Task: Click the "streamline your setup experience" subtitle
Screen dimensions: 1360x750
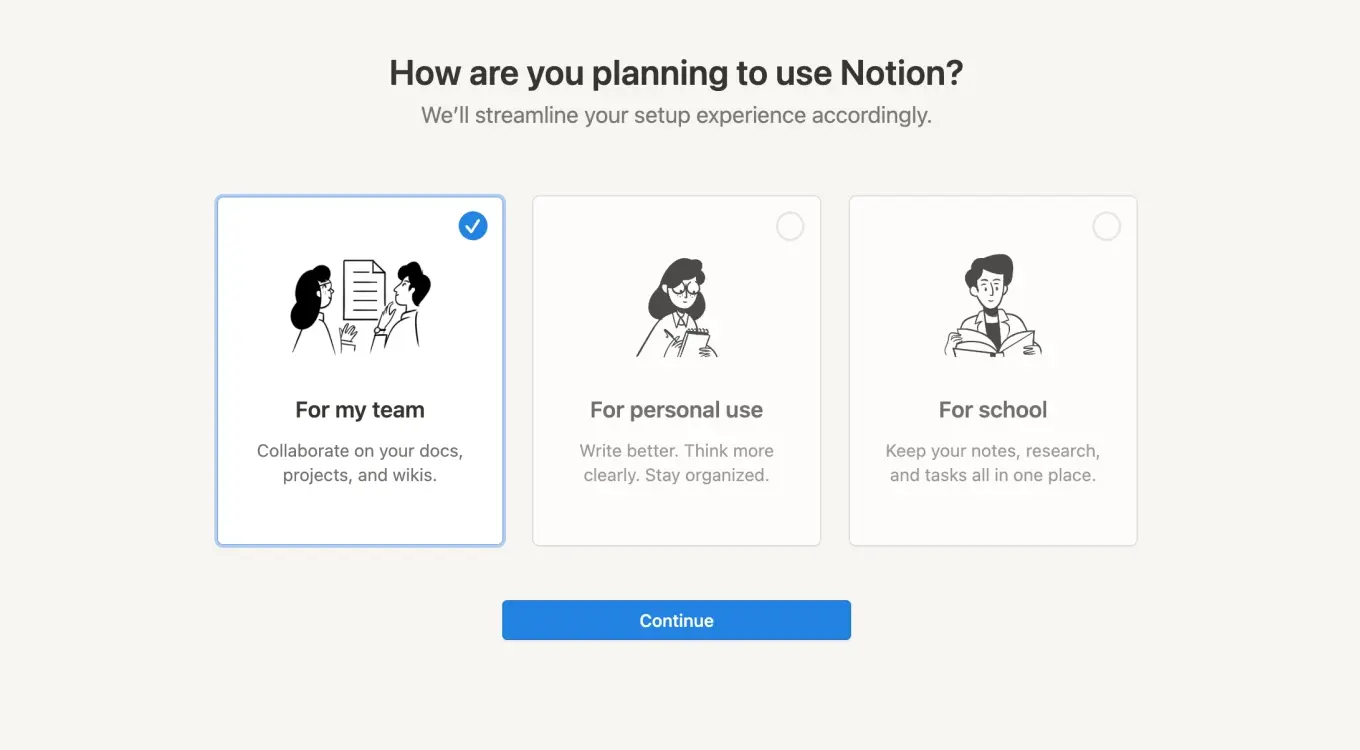Action: tap(676, 115)
